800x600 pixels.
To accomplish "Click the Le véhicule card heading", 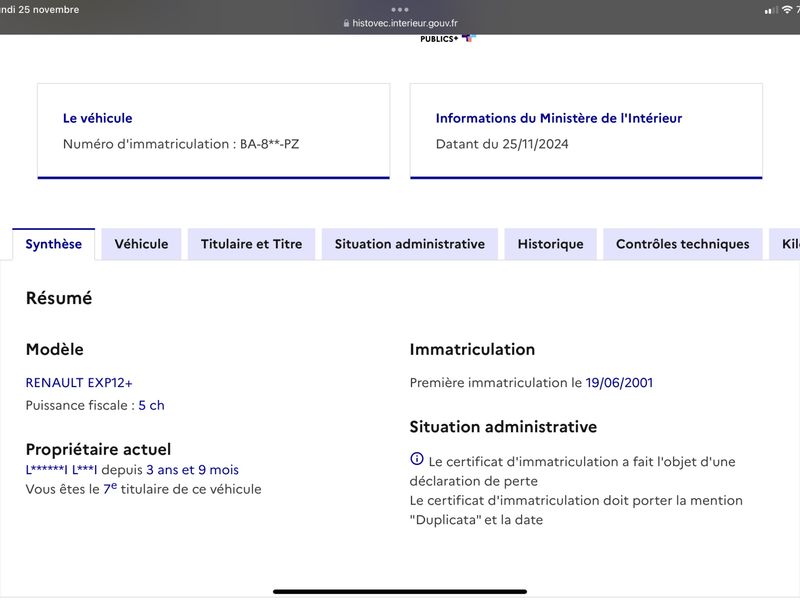I will [x=97, y=118].
